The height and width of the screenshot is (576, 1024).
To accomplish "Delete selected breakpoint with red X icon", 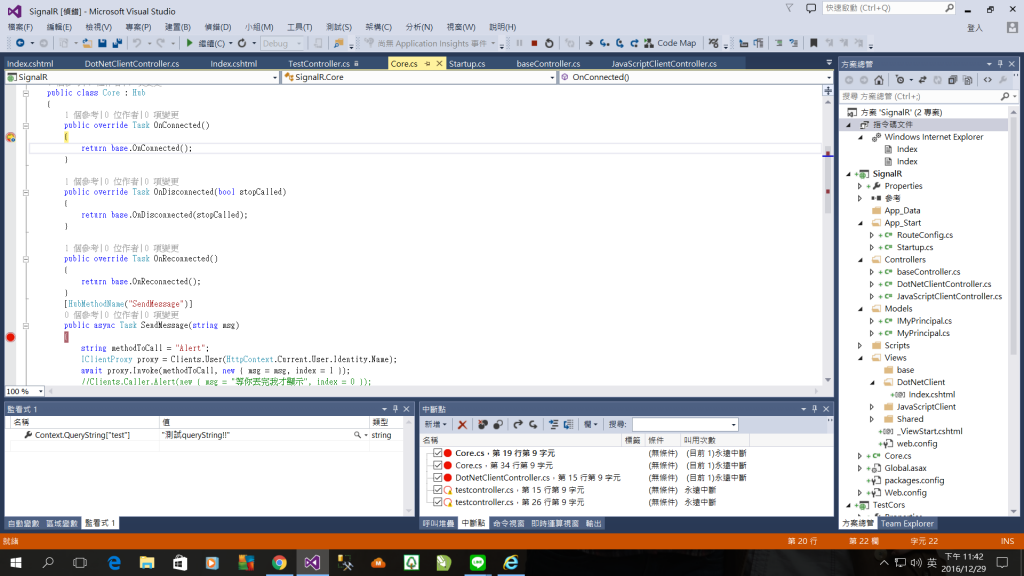I will coord(462,424).
